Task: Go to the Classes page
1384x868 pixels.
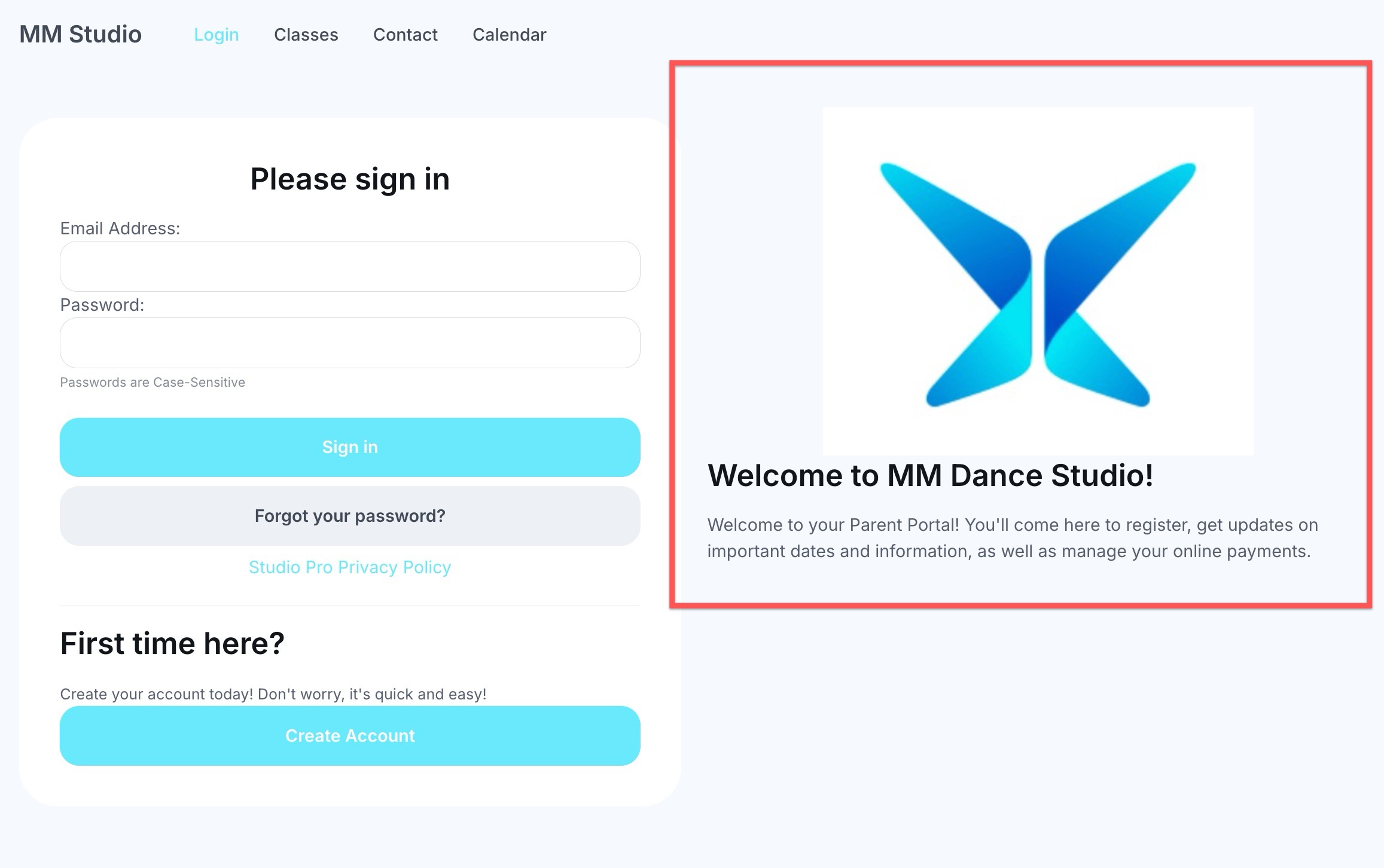Action: coord(306,35)
